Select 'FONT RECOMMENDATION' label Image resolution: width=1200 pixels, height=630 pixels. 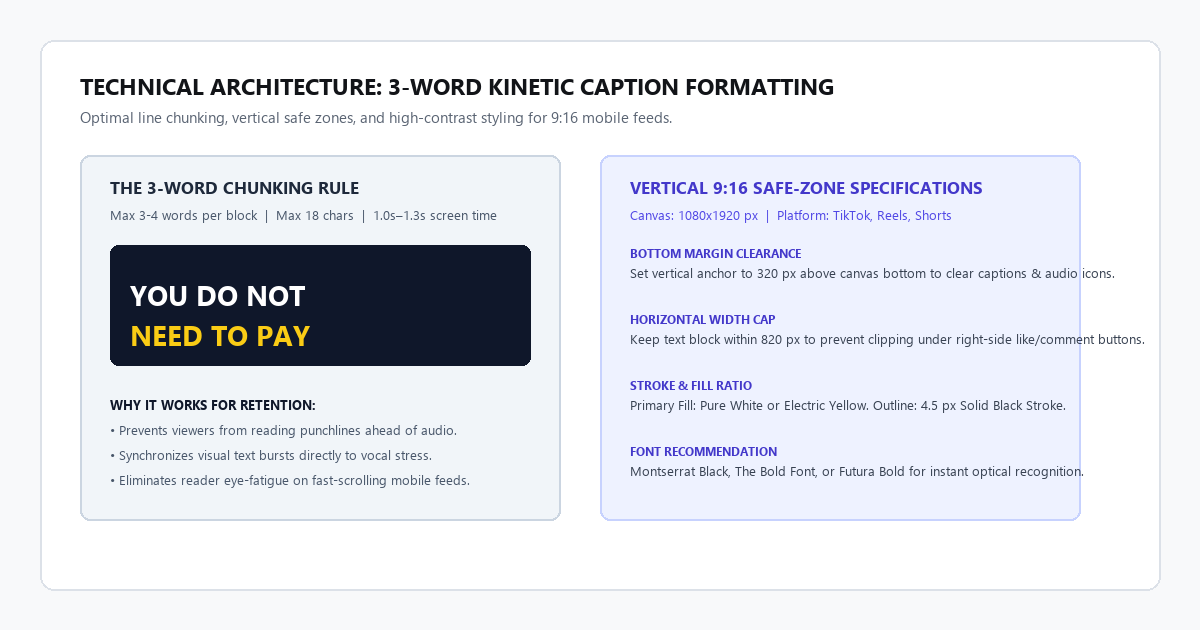point(703,452)
